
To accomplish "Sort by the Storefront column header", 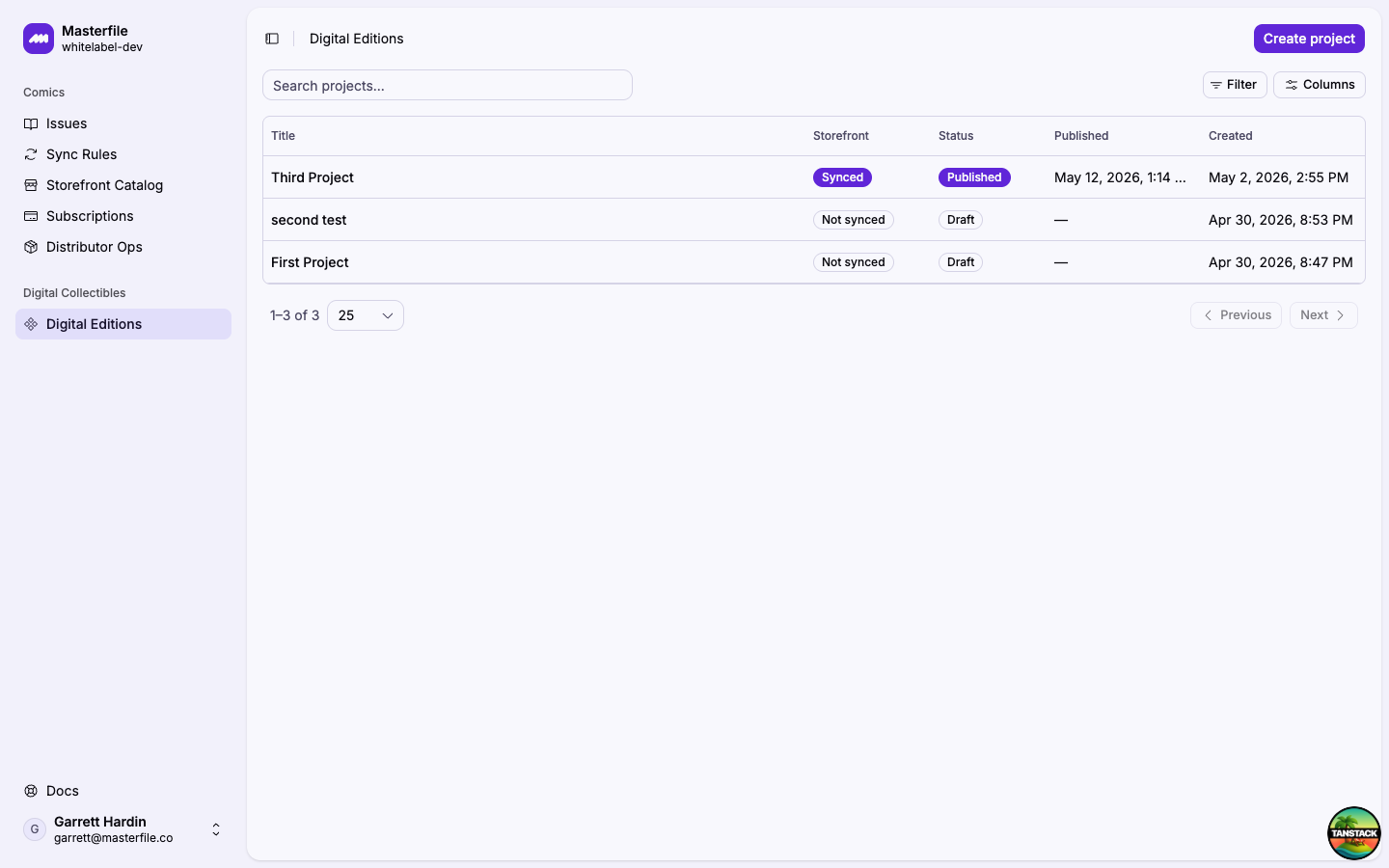I will pos(841,136).
